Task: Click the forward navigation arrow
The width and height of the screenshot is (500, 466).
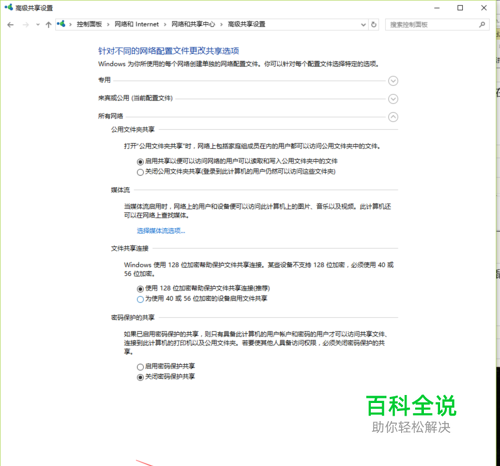Action: [26, 25]
